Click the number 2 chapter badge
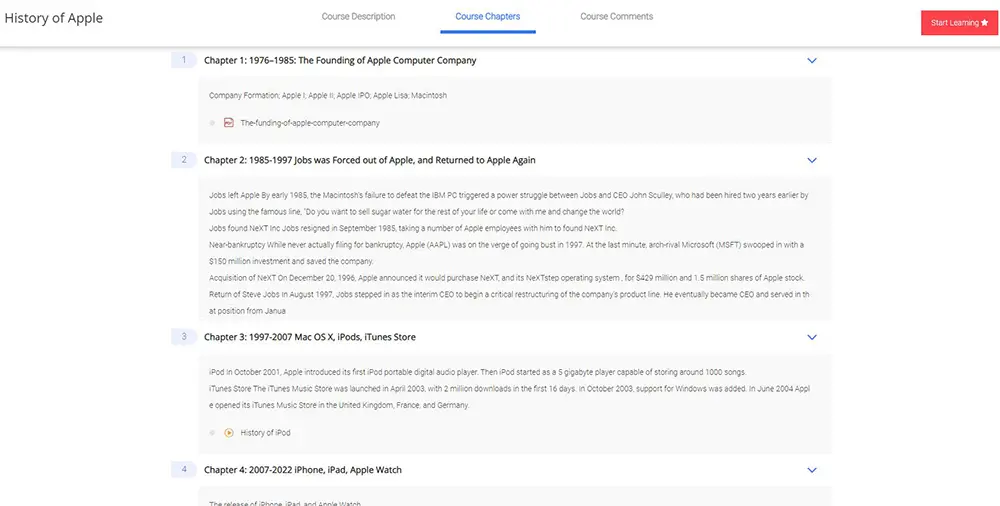The height and width of the screenshot is (506, 1000). pos(183,160)
